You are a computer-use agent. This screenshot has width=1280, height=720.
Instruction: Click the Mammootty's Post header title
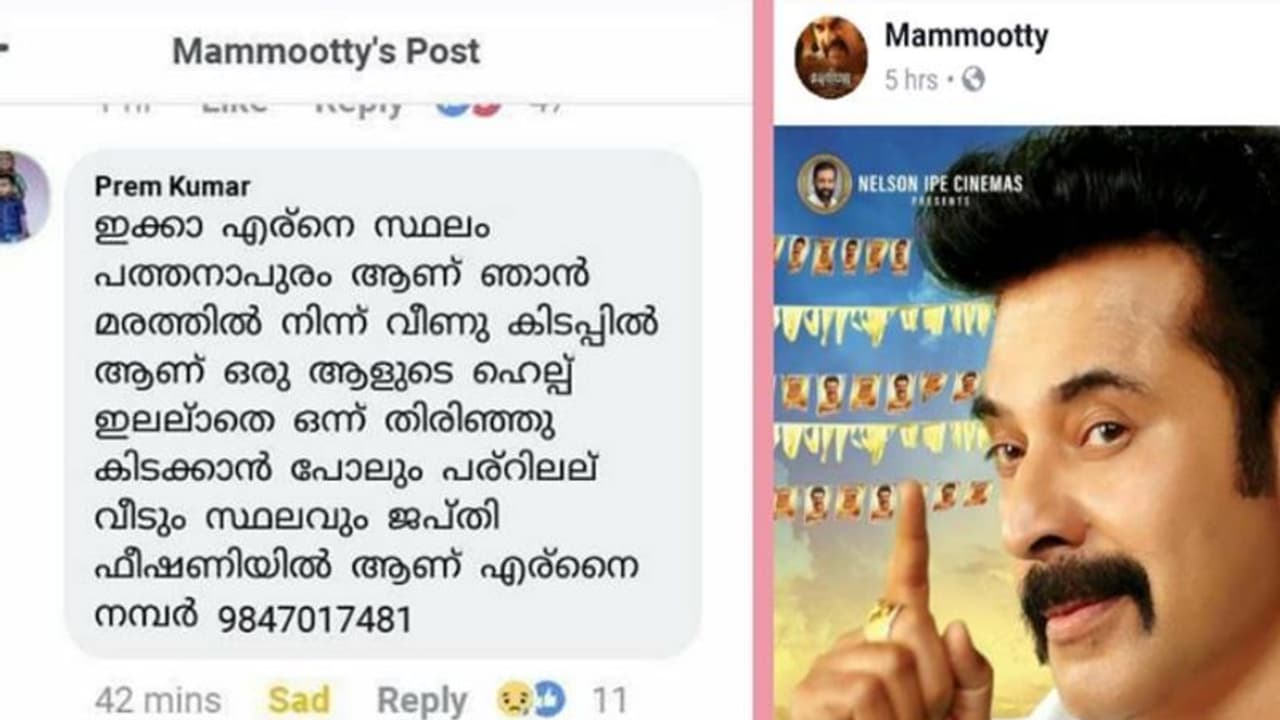point(326,51)
